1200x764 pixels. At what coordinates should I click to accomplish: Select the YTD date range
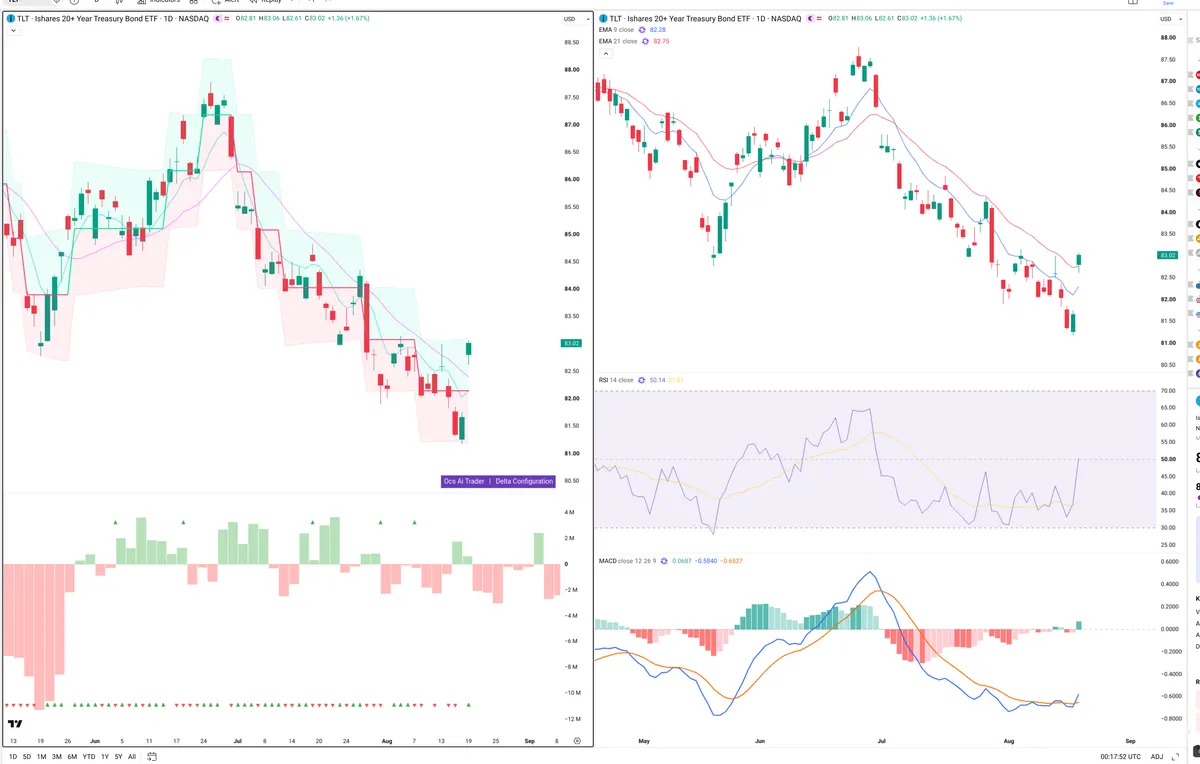pos(89,756)
